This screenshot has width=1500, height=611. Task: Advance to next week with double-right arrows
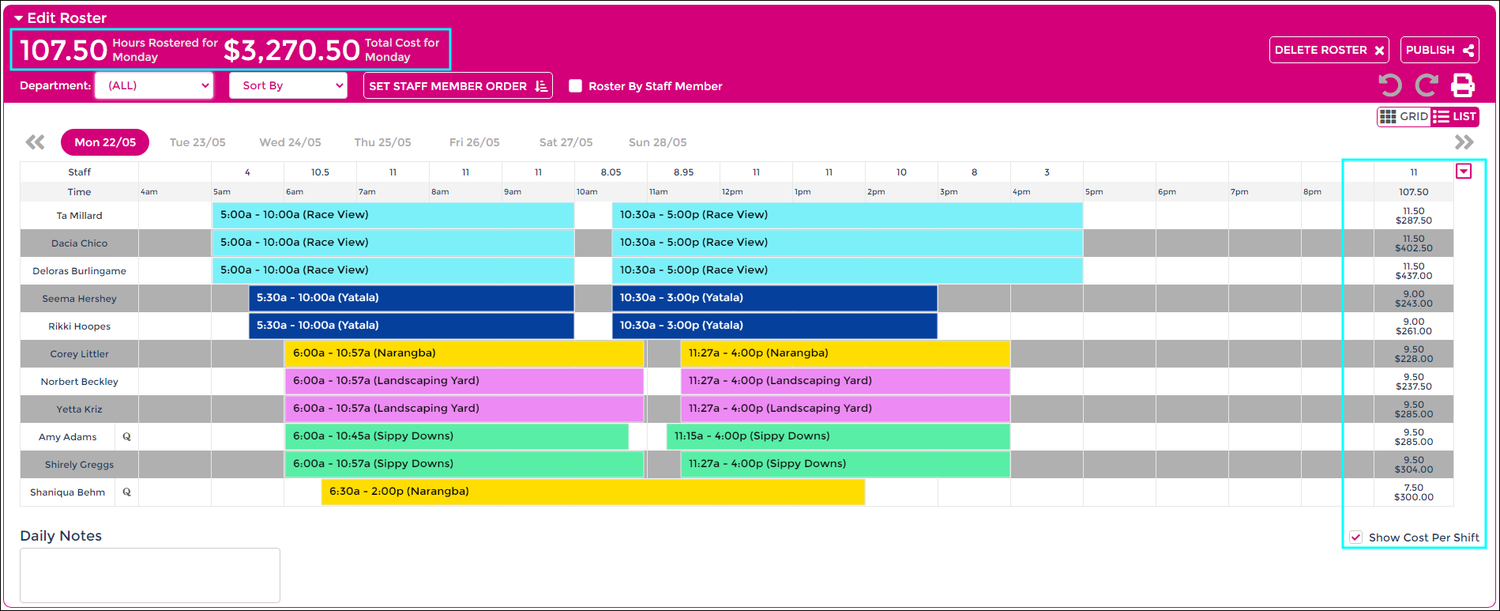pyautogui.click(x=1465, y=142)
